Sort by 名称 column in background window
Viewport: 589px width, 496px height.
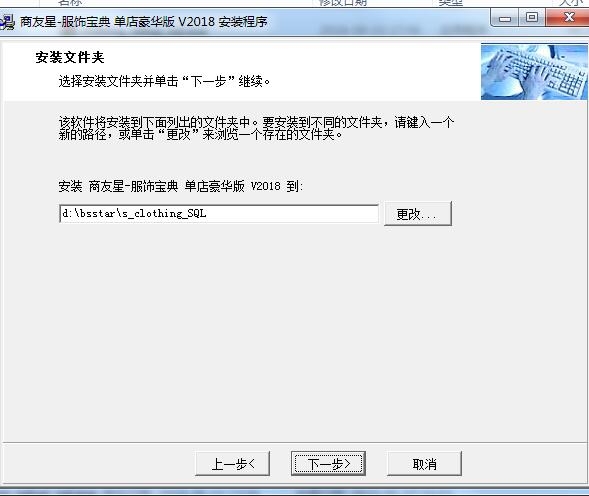tap(70, 3)
